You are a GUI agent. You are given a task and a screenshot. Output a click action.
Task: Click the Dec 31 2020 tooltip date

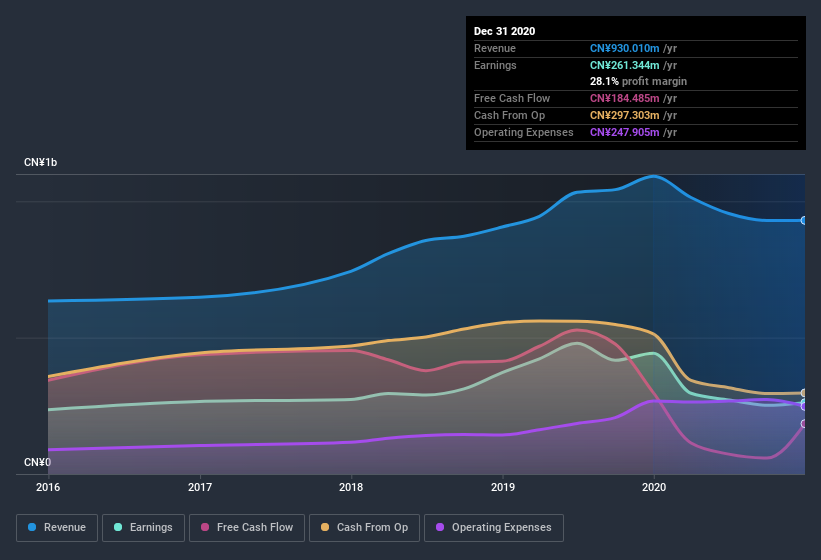click(x=504, y=31)
